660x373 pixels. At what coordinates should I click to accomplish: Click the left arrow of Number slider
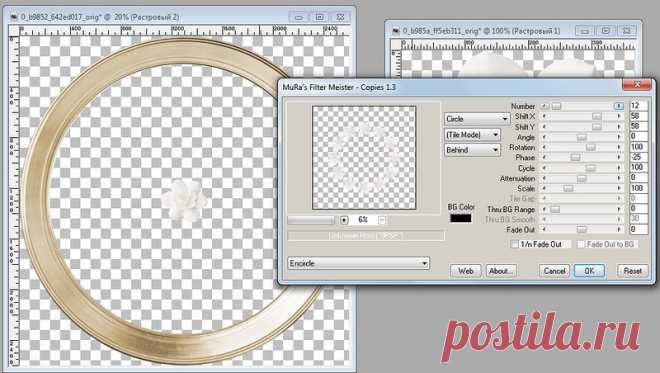pyautogui.click(x=545, y=106)
